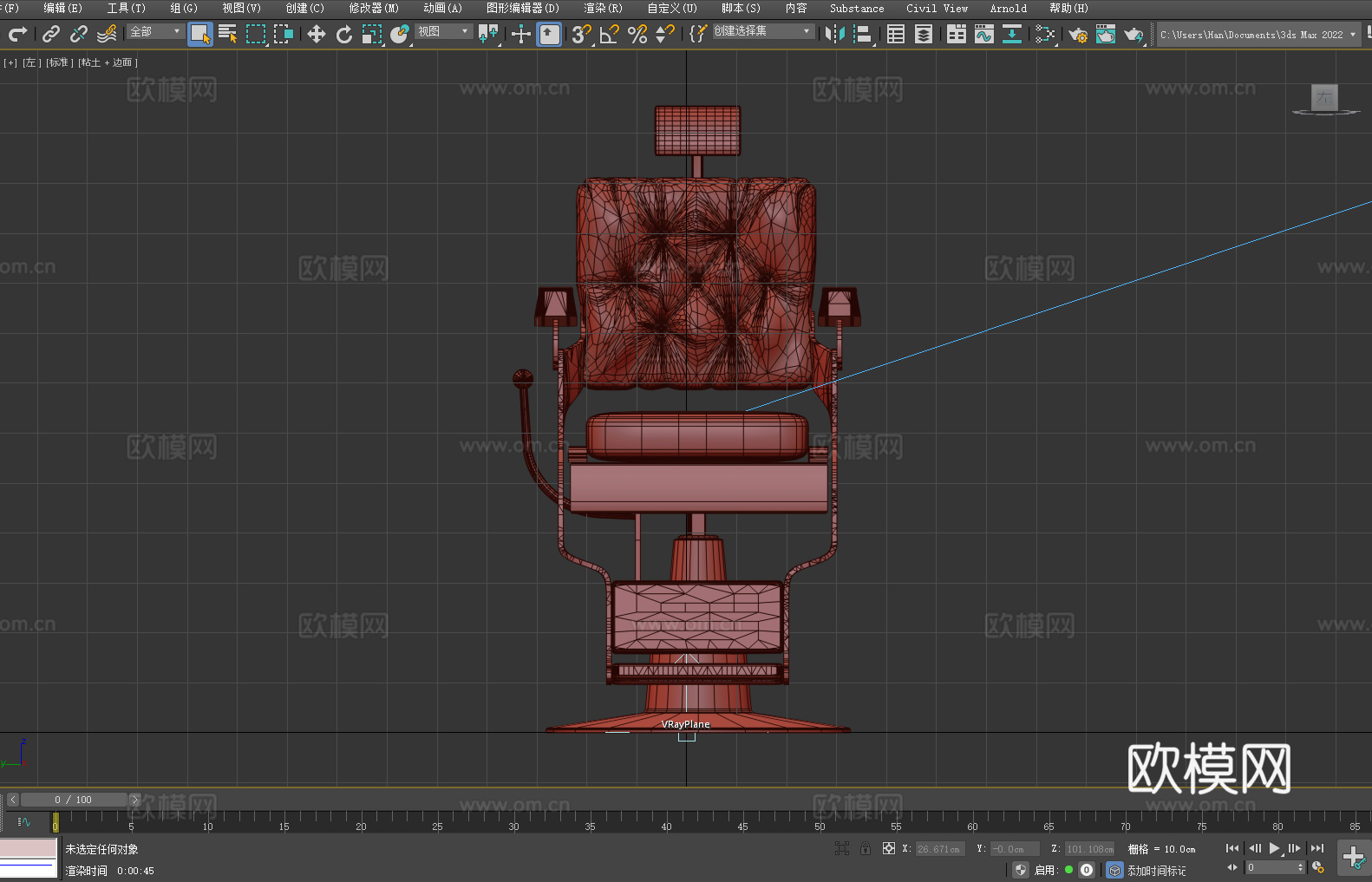Screen dimensions: 1372x882
Task: Go to animation start frame
Action: tap(1232, 848)
